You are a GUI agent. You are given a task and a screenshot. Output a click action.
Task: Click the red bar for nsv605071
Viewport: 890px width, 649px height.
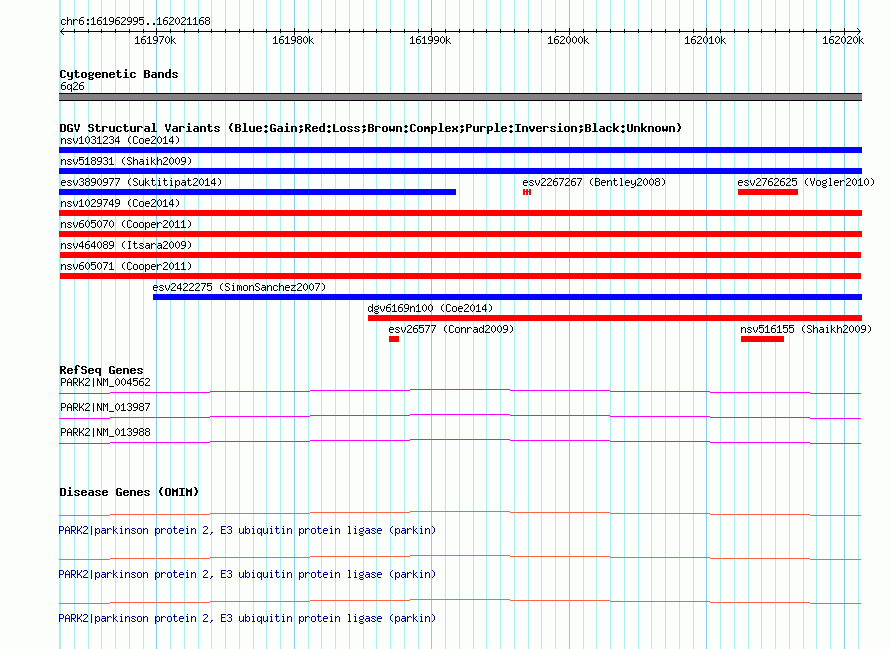pyautogui.click(x=460, y=276)
